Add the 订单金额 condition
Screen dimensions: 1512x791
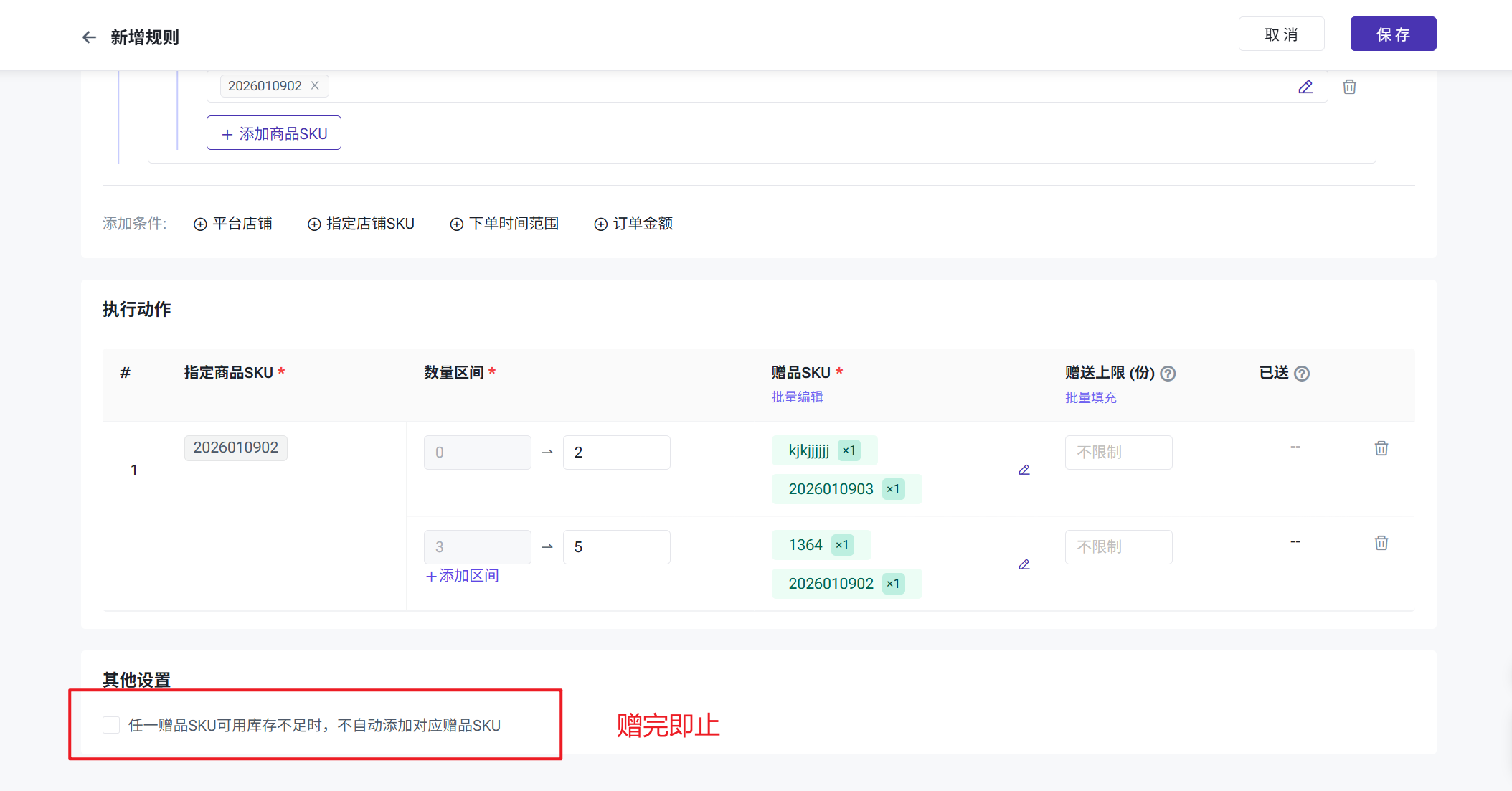[633, 224]
